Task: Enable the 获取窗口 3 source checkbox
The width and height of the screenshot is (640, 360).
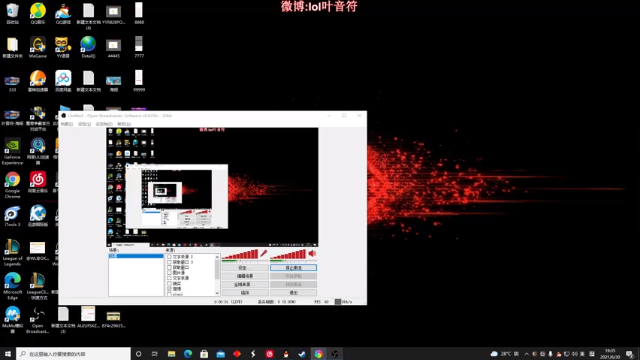Action: click(x=169, y=262)
